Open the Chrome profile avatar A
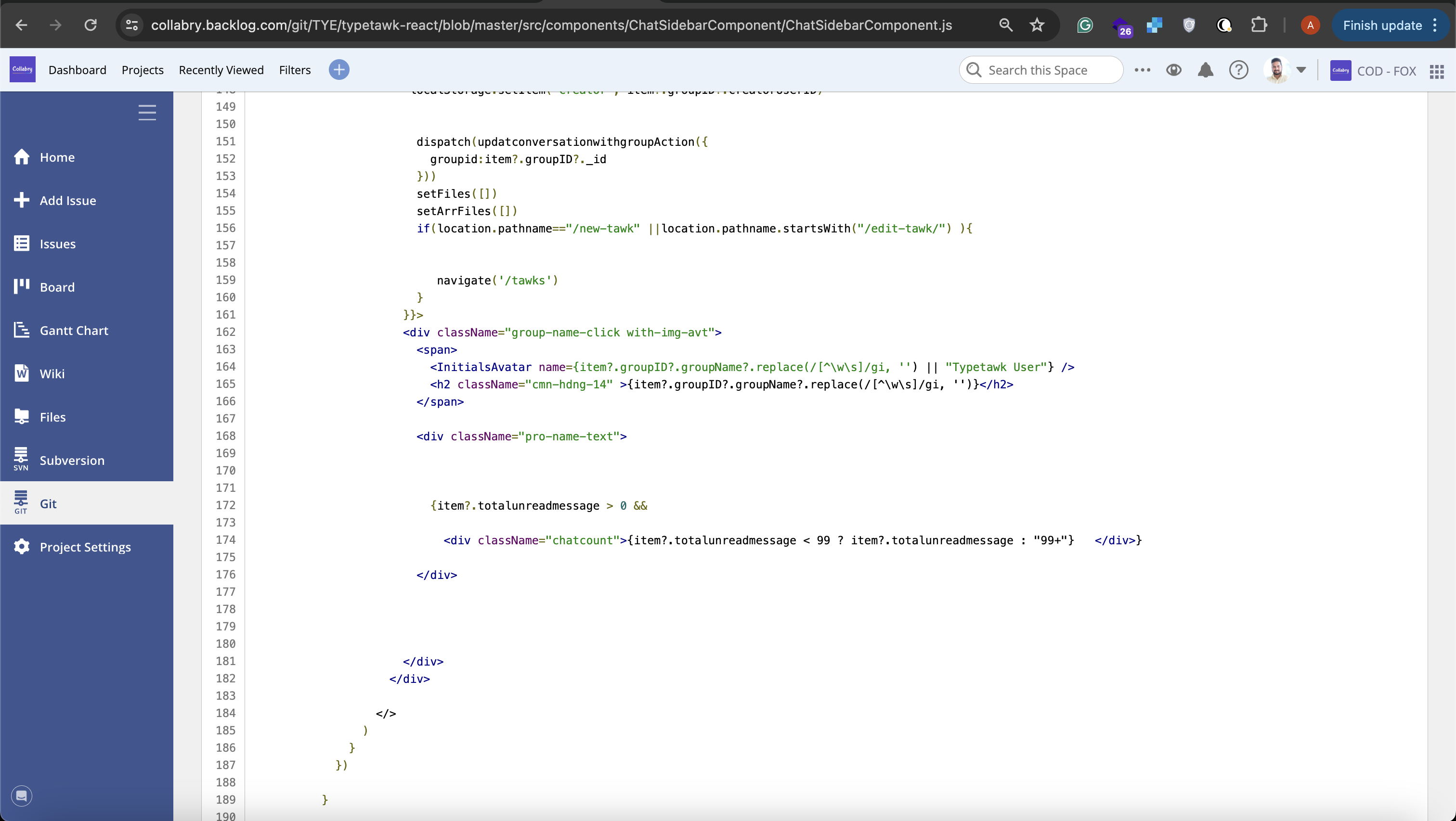Image resolution: width=1456 pixels, height=821 pixels. [x=1310, y=25]
